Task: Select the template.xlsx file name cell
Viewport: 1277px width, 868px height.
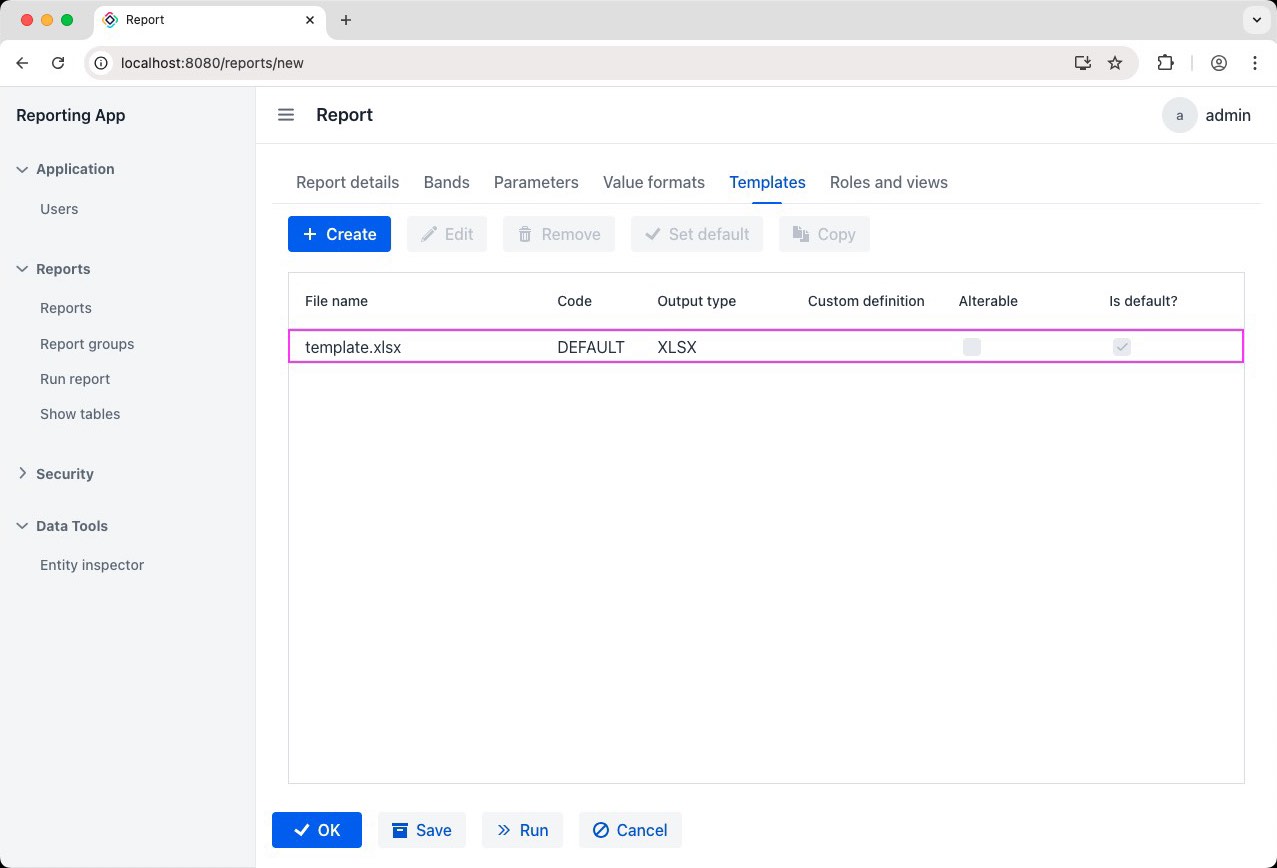Action: coord(353,347)
